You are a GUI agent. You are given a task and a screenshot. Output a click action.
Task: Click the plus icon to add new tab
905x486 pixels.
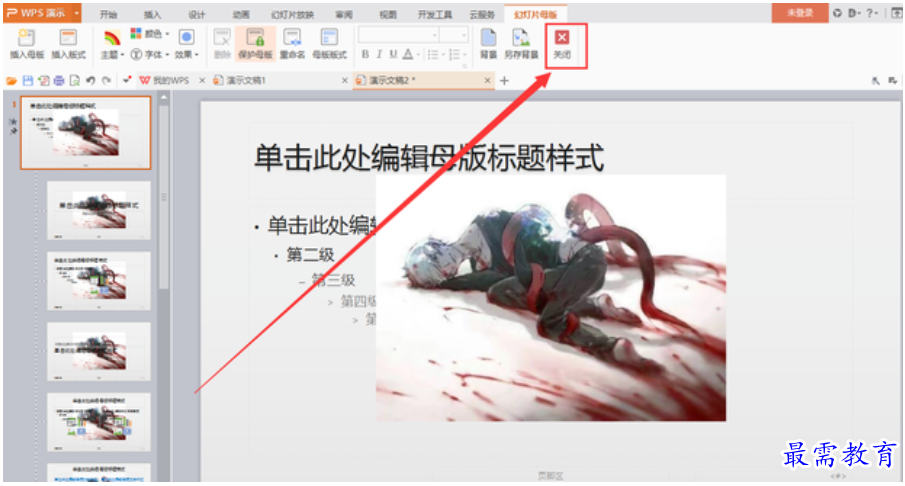[x=504, y=81]
